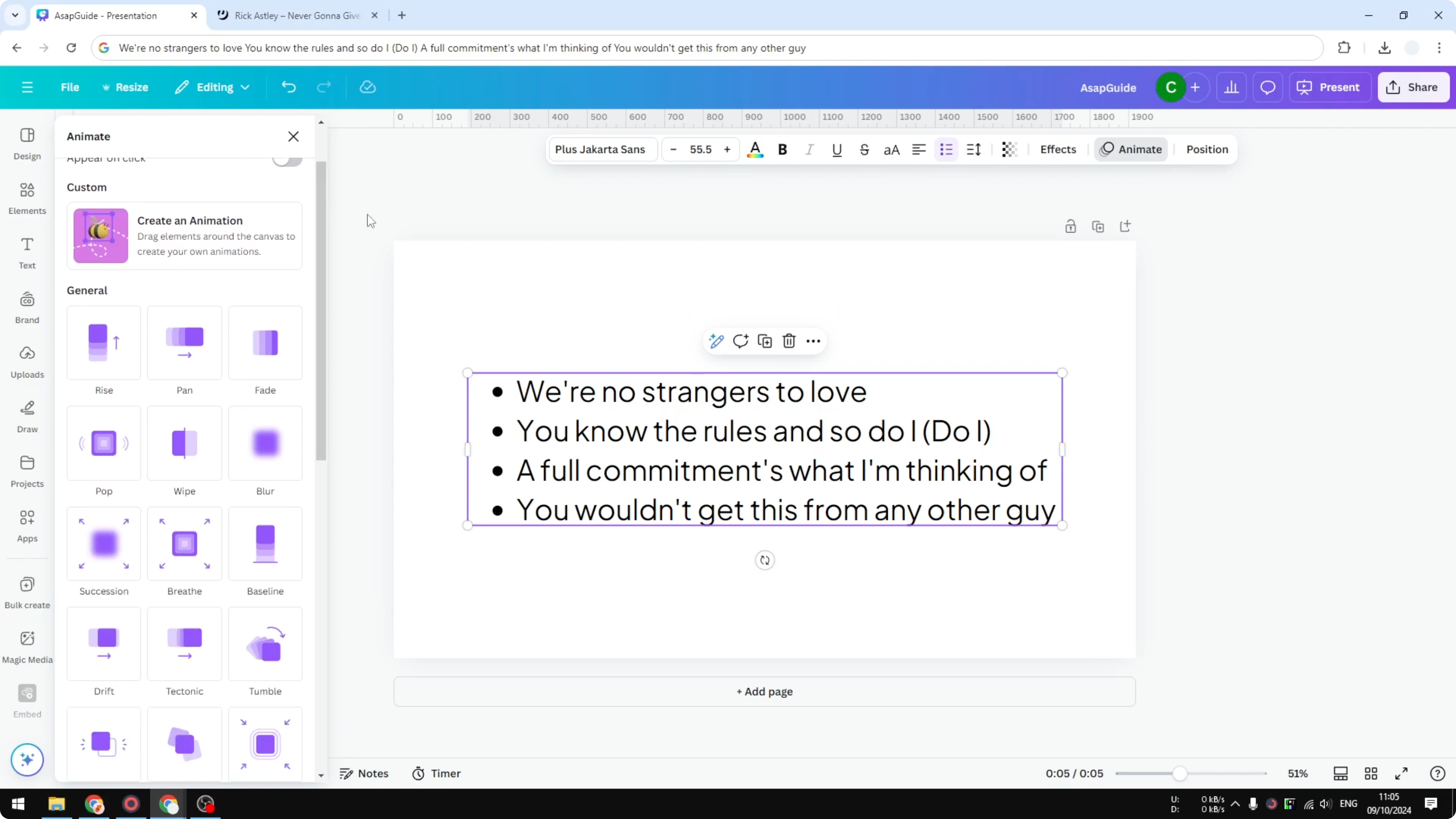Add a new page

pyautogui.click(x=764, y=691)
